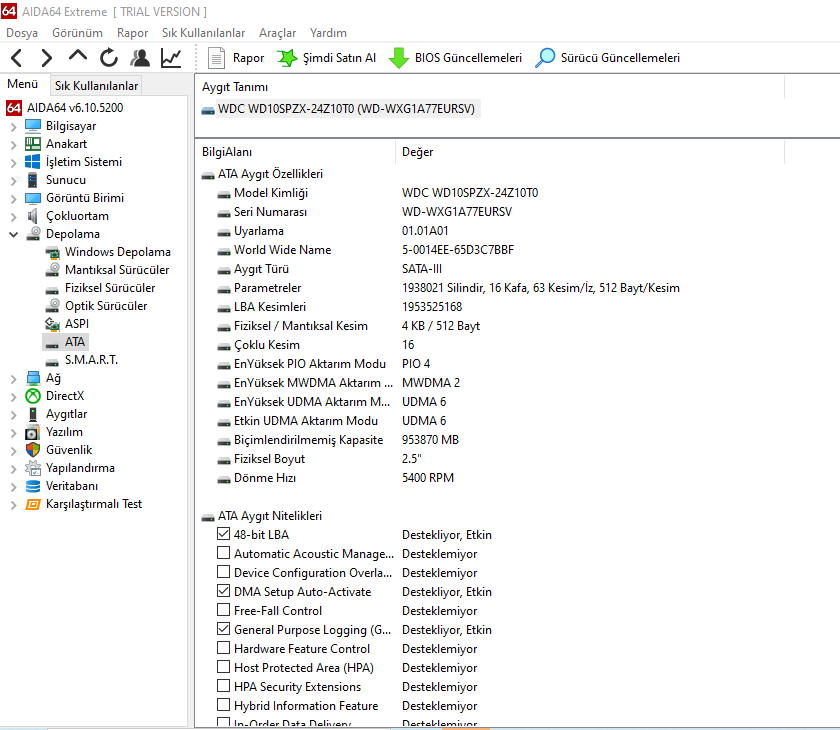
Task: Click the green star Şimdi Satın Al icon
Action: click(x=287, y=58)
